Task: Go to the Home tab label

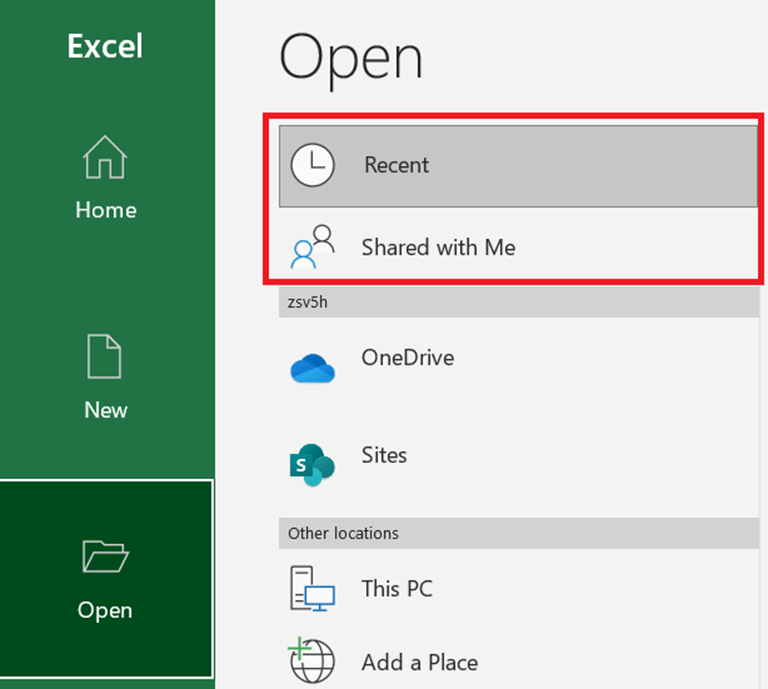Action: [106, 211]
